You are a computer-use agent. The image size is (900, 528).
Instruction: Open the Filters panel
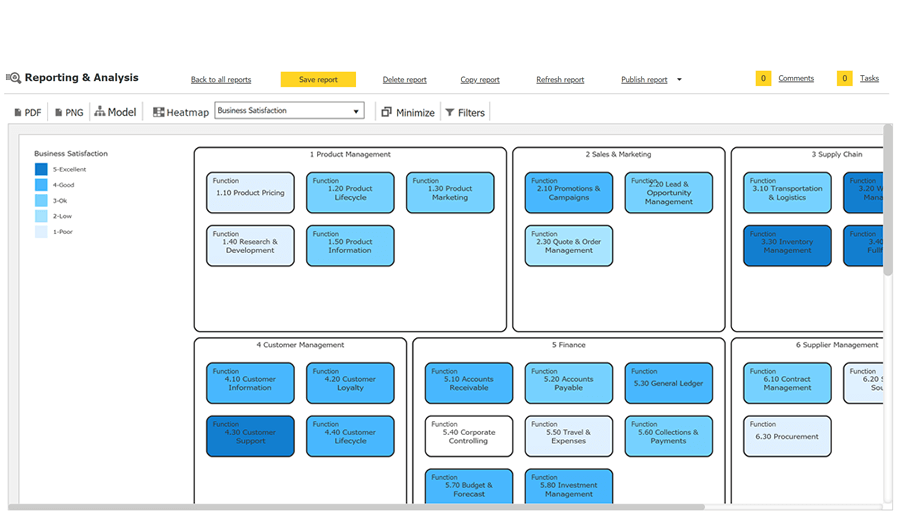coord(465,113)
